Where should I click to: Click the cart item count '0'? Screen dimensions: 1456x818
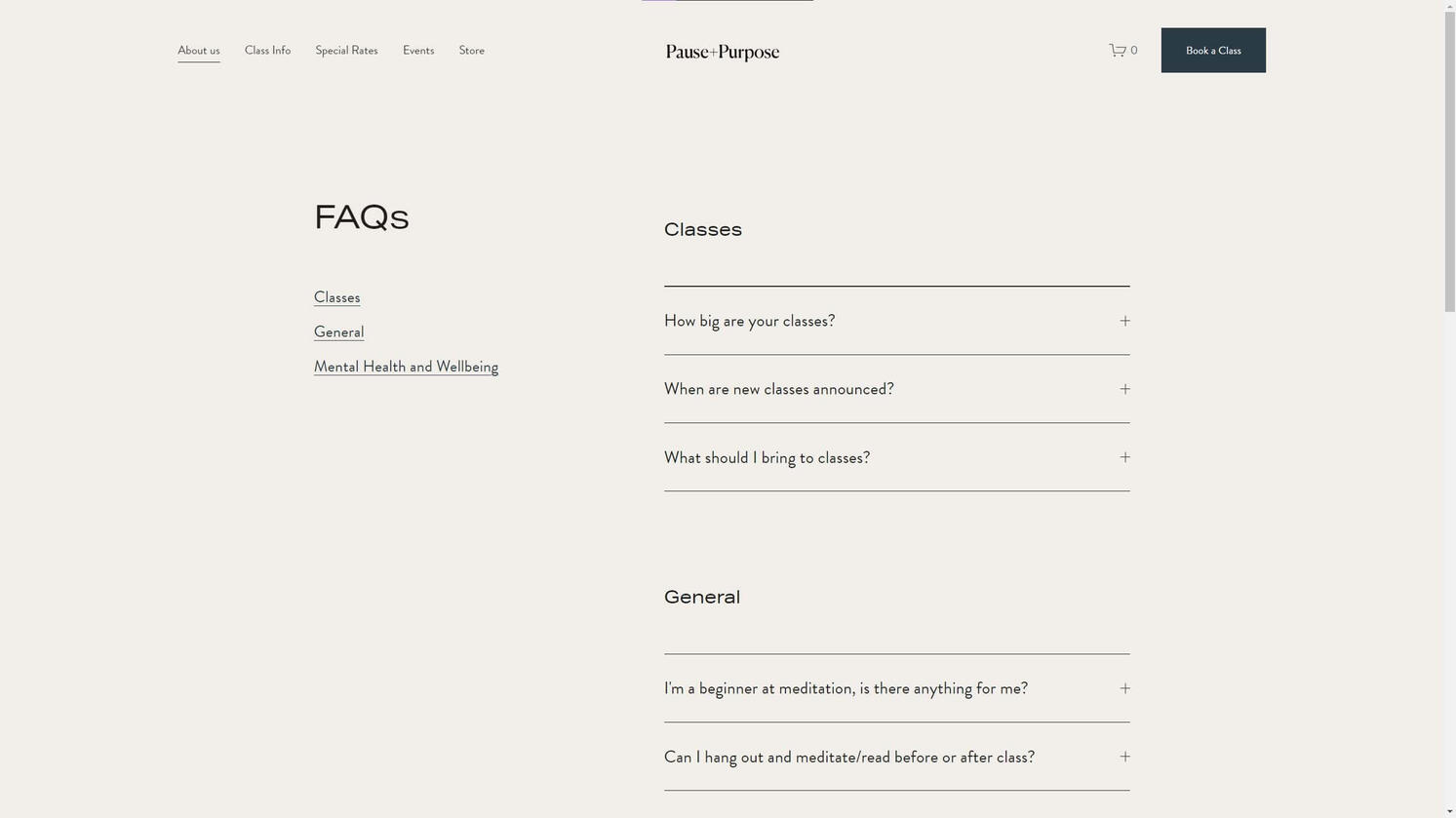pyautogui.click(x=1134, y=50)
